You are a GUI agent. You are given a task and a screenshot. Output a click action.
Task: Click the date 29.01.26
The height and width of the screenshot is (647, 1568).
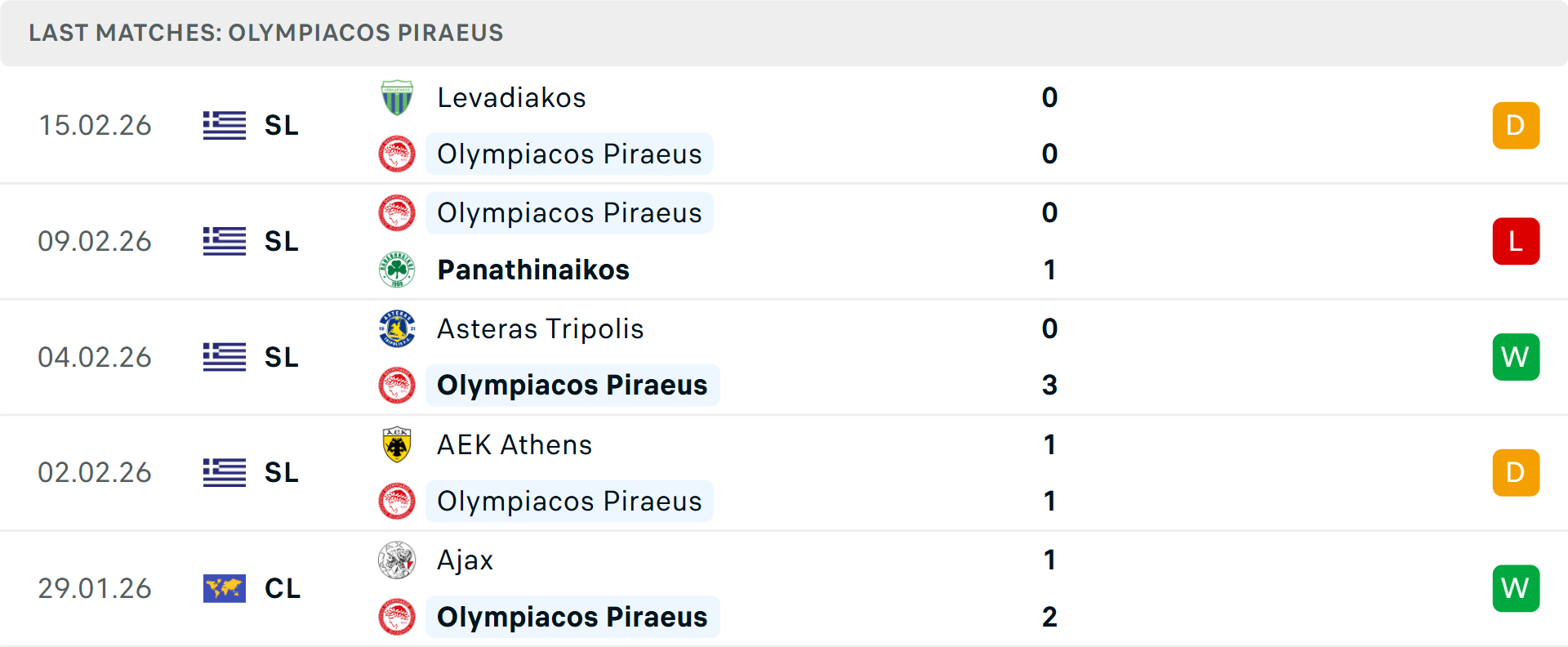[x=95, y=588]
